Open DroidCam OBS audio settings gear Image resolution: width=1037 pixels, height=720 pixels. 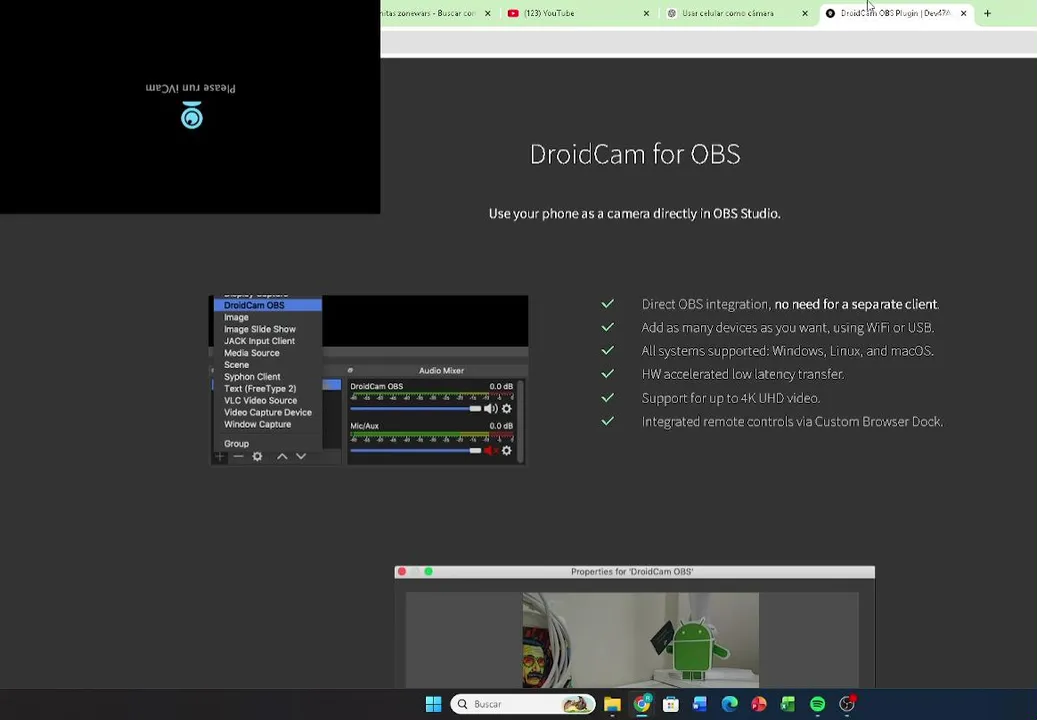[507, 409]
